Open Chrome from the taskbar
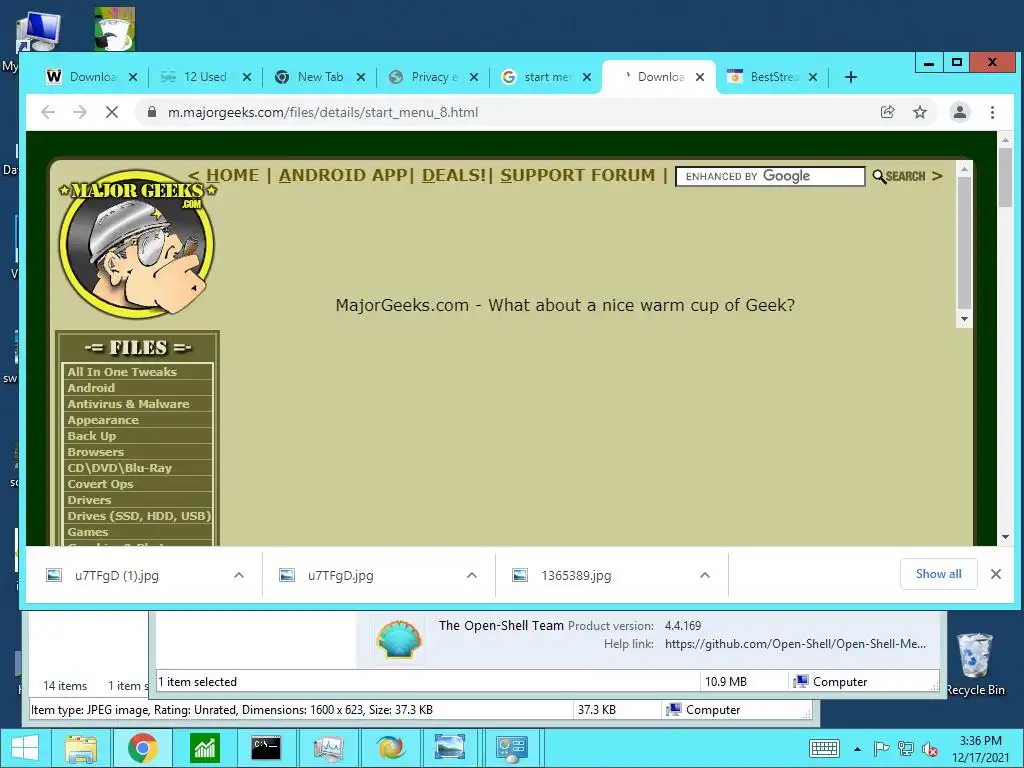The width and height of the screenshot is (1024, 768). [142, 748]
